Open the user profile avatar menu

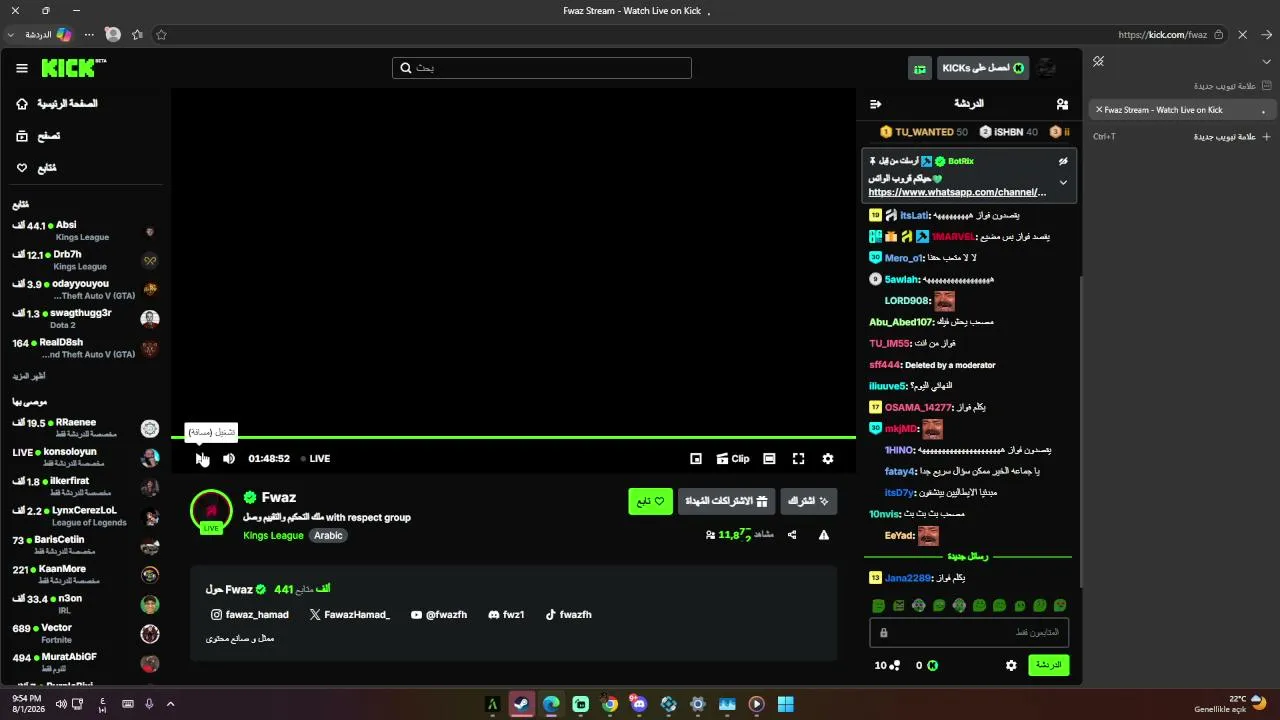[1047, 68]
